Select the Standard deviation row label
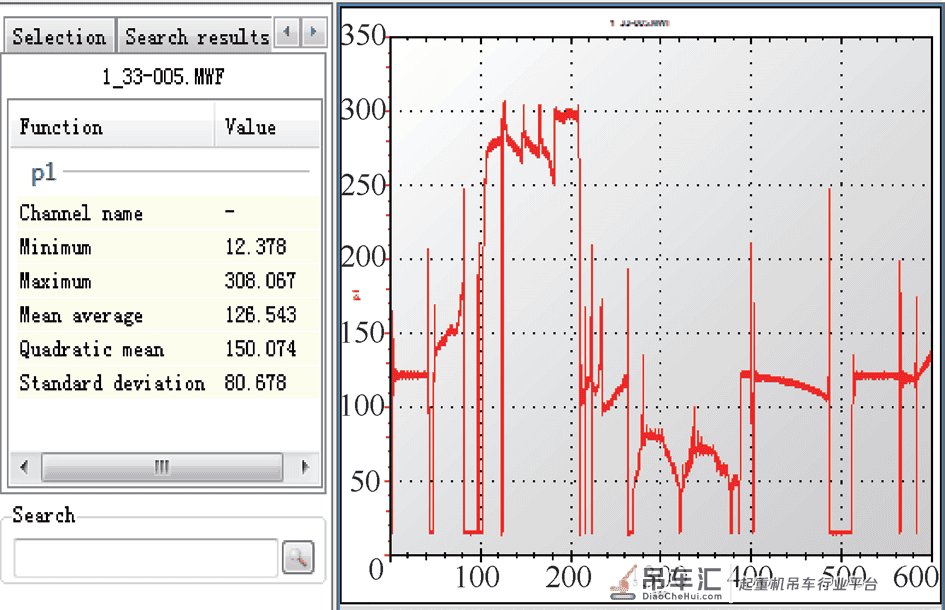The image size is (945, 610). (x=112, y=383)
